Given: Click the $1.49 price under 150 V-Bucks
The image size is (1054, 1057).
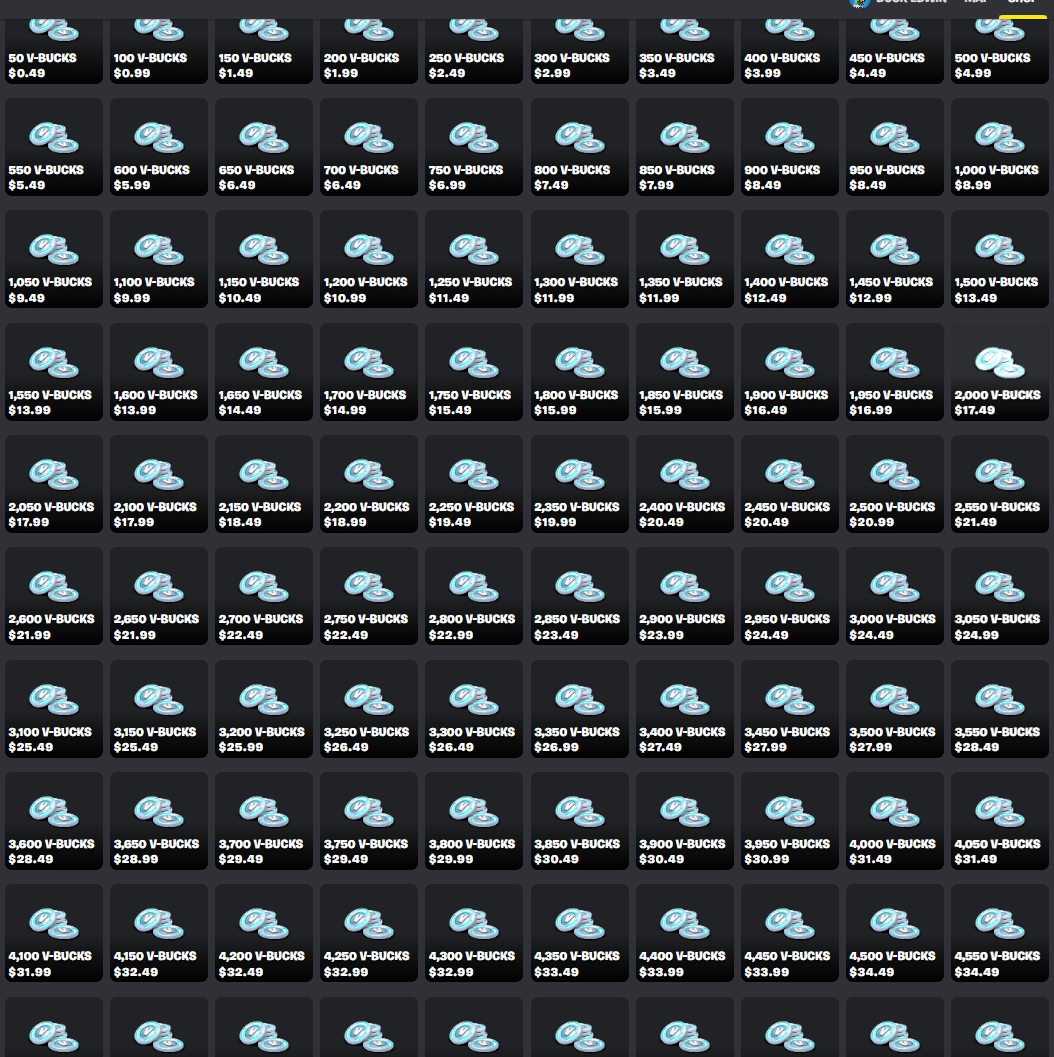Looking at the screenshot, I should 235,73.
